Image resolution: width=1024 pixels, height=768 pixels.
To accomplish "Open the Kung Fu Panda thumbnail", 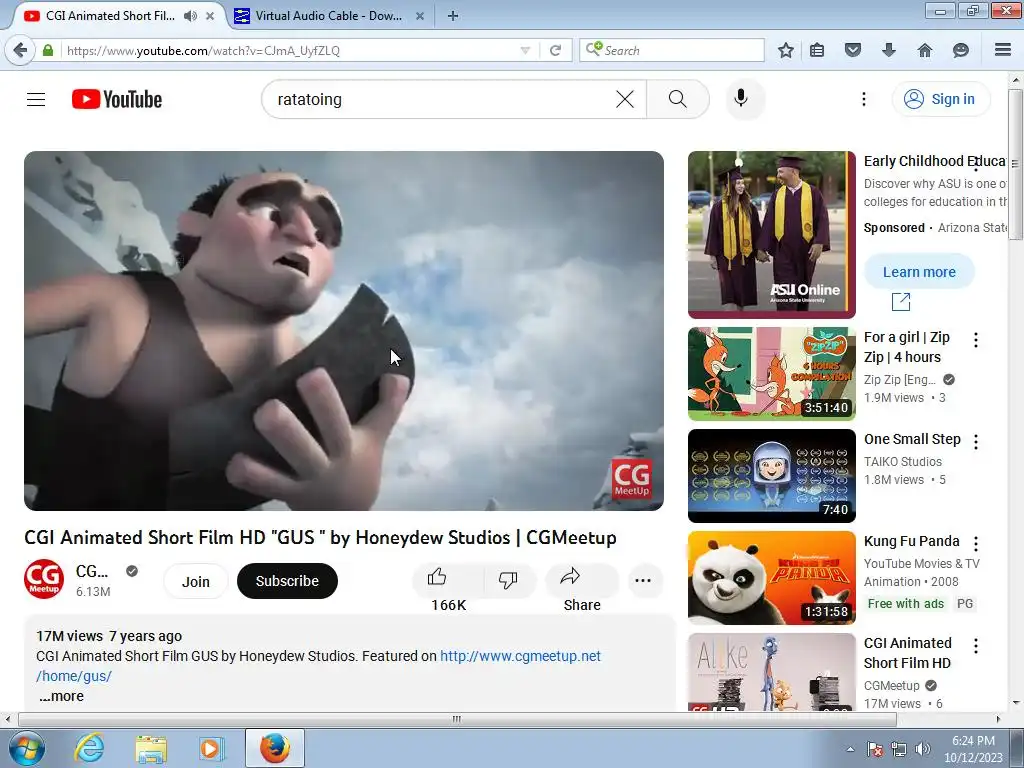I will 771,577.
